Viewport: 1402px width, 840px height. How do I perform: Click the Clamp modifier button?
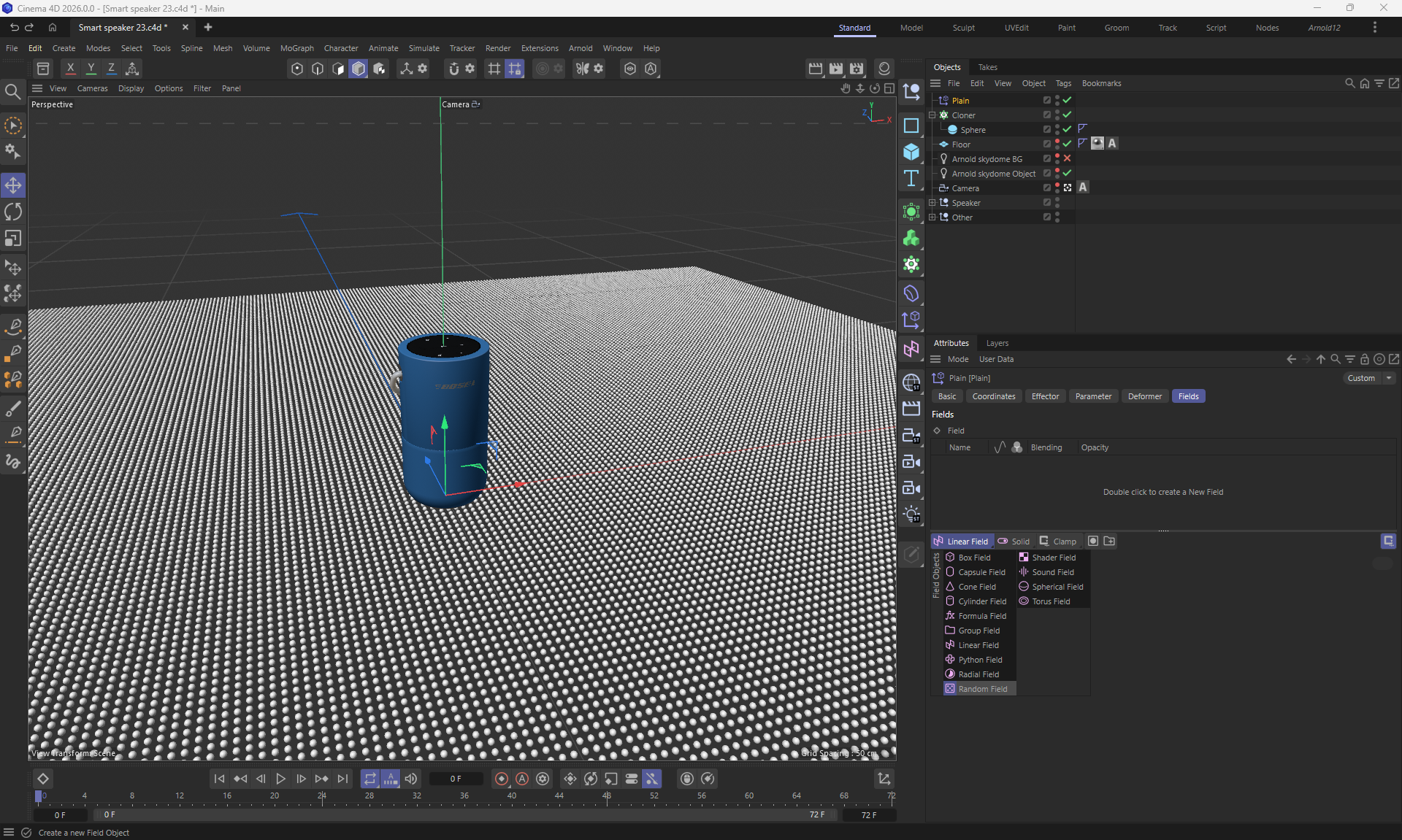[x=1057, y=542]
